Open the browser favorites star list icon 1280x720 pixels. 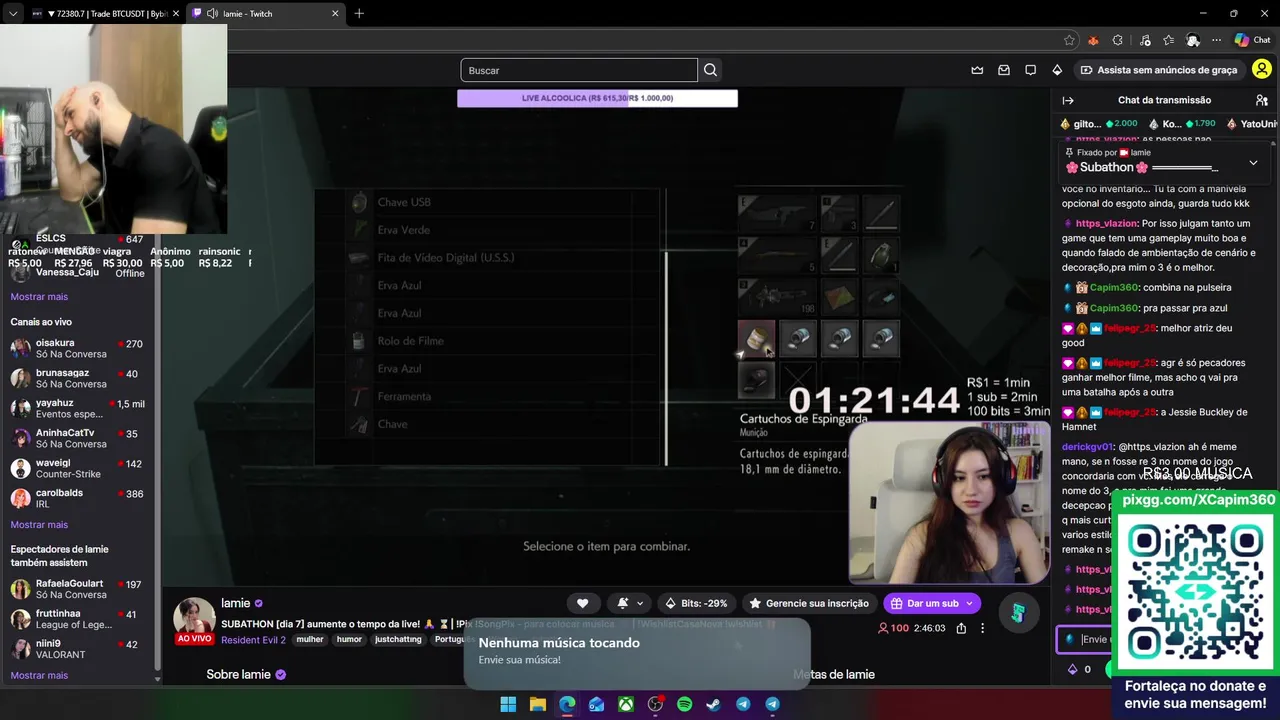(x=1168, y=40)
